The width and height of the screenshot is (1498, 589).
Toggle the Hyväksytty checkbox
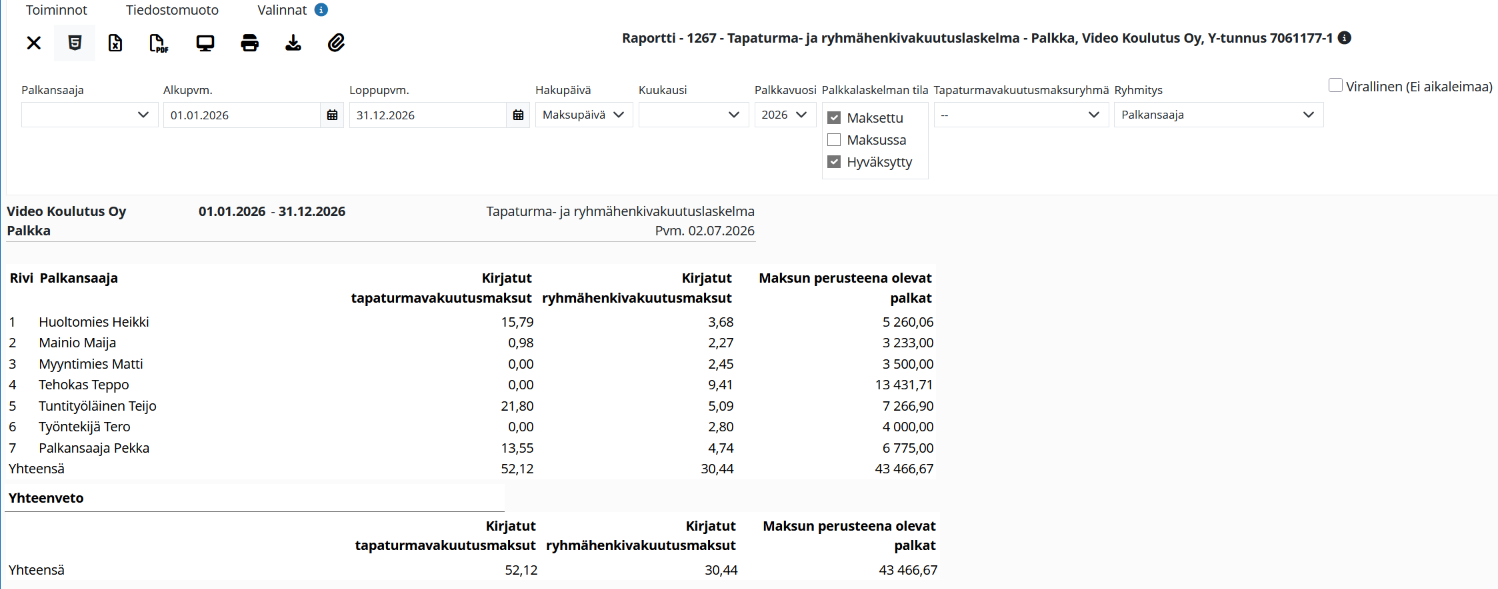pyautogui.click(x=834, y=162)
